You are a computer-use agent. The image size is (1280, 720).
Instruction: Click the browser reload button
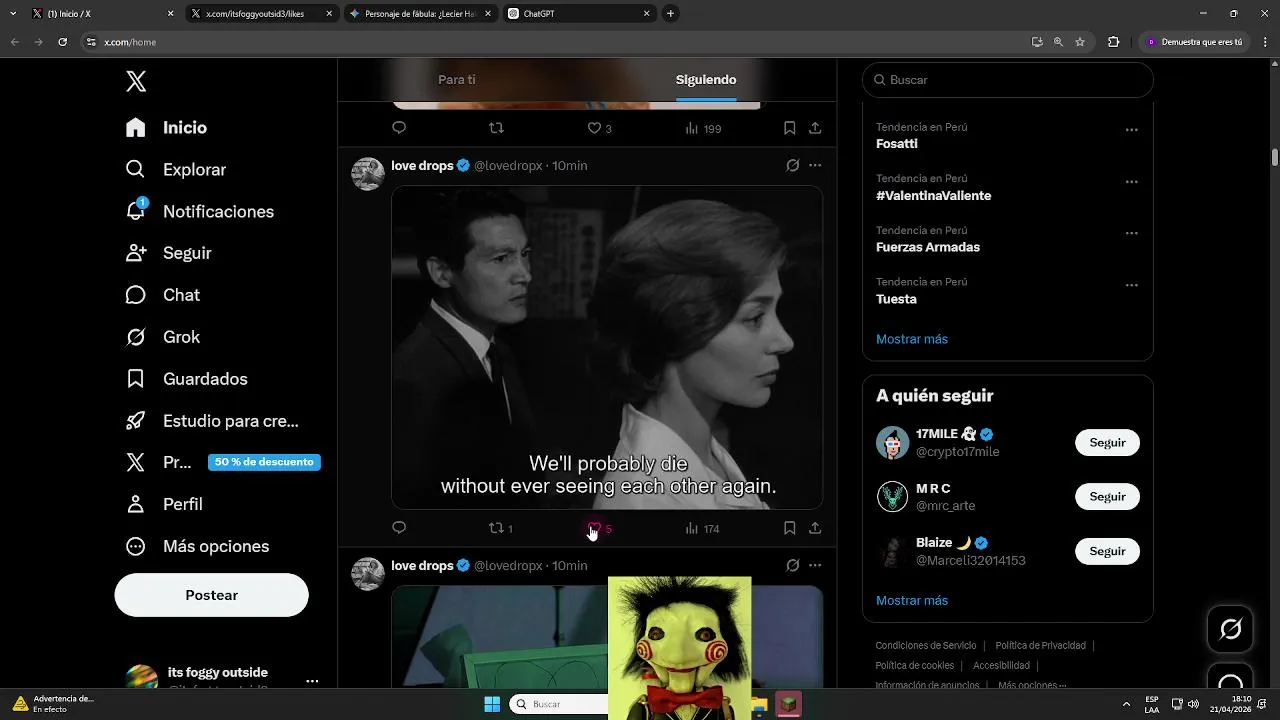pos(62,42)
